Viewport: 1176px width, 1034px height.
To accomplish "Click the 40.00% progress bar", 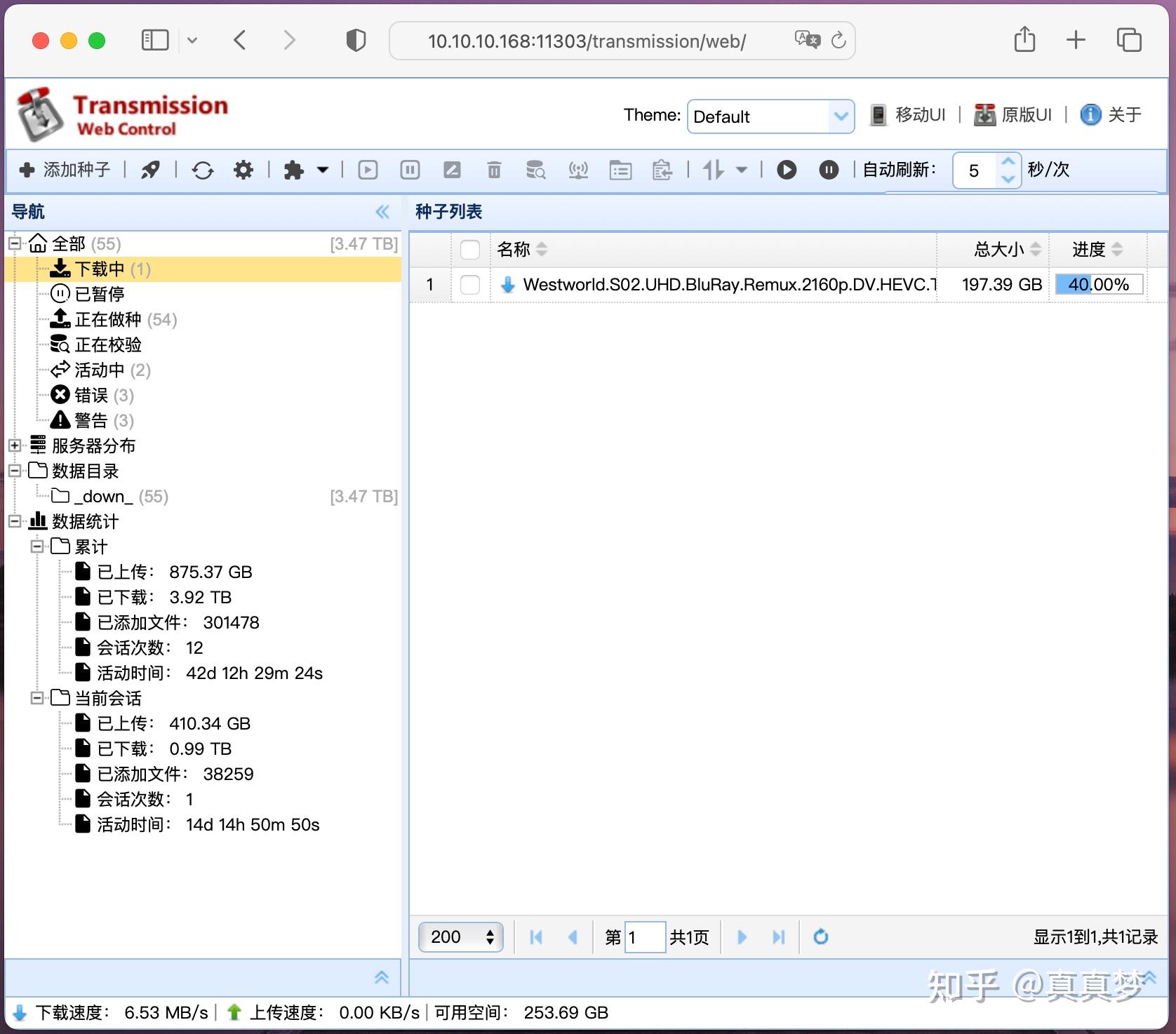I will pyautogui.click(x=1099, y=284).
